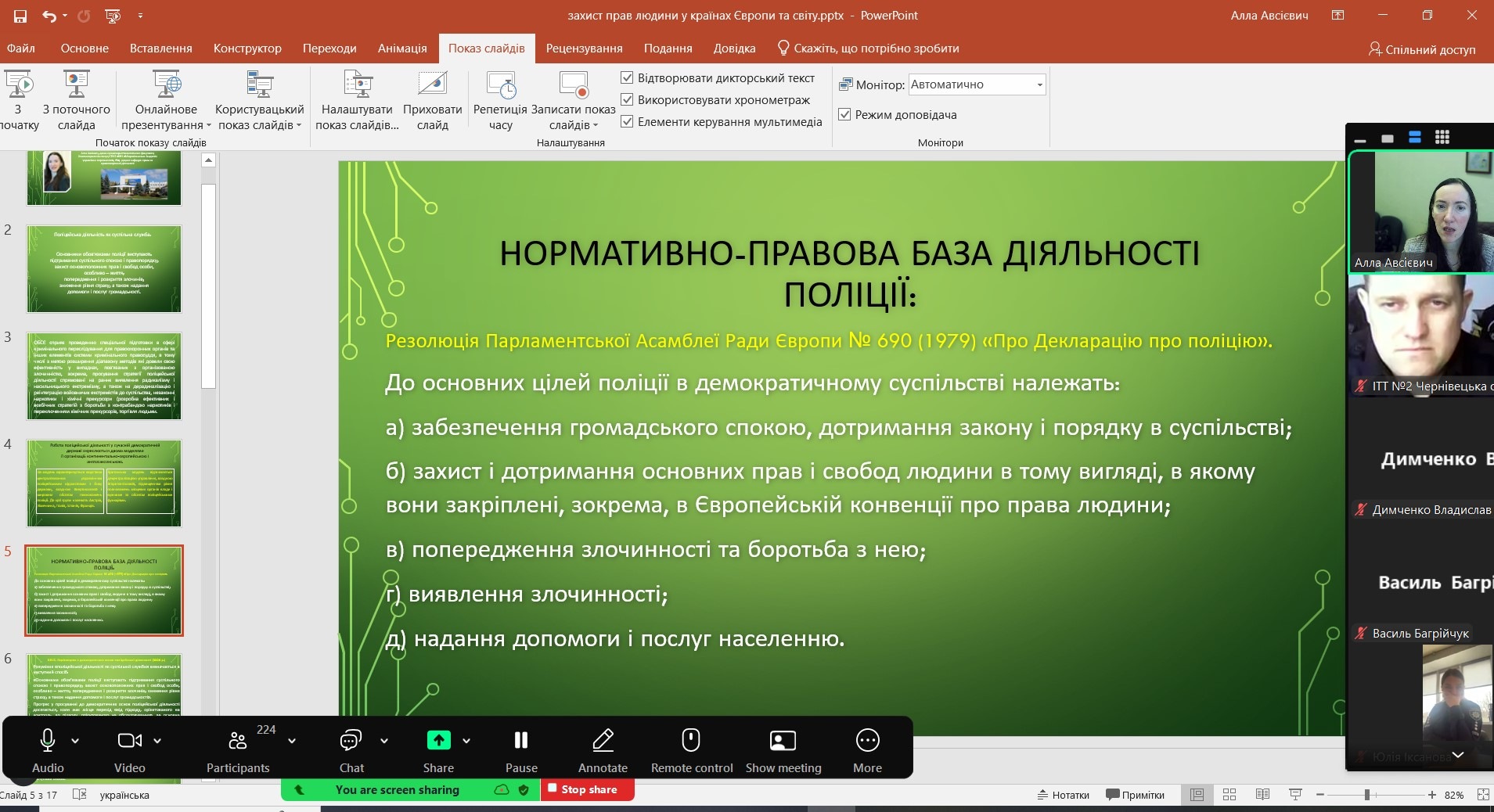1494x812 pixels.
Task: Click the Annotate pencil icon
Action: coord(603,741)
